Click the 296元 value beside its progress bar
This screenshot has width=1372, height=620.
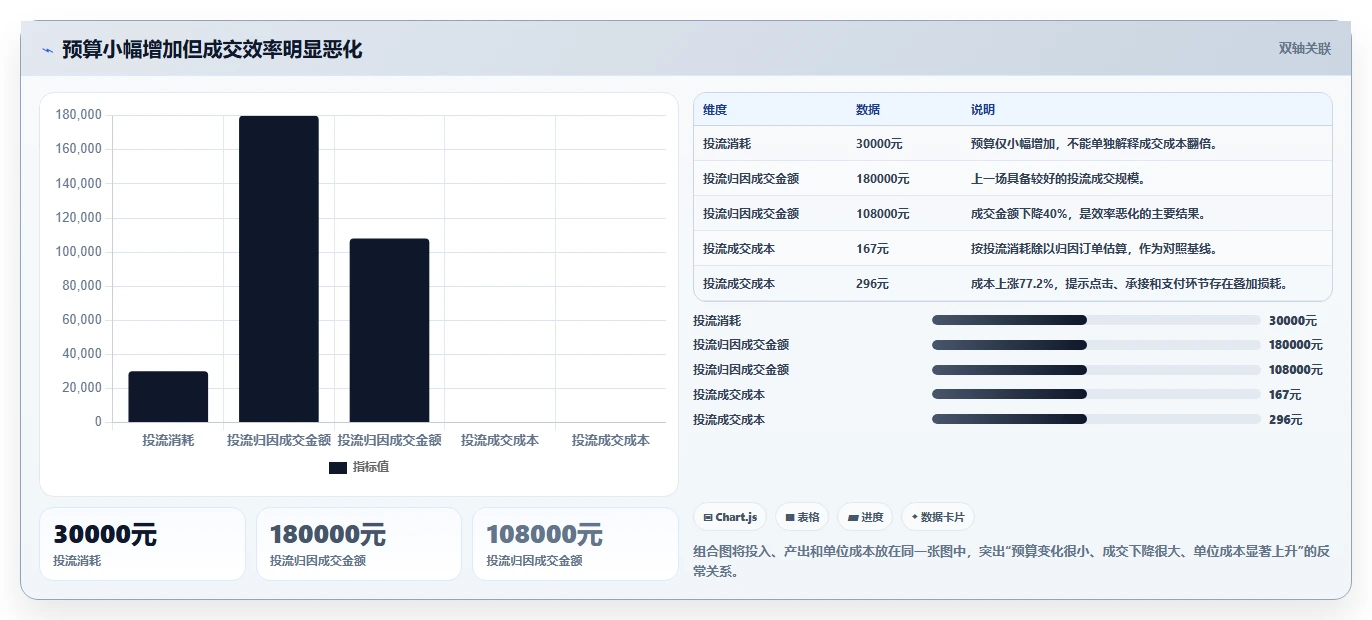[1285, 420]
